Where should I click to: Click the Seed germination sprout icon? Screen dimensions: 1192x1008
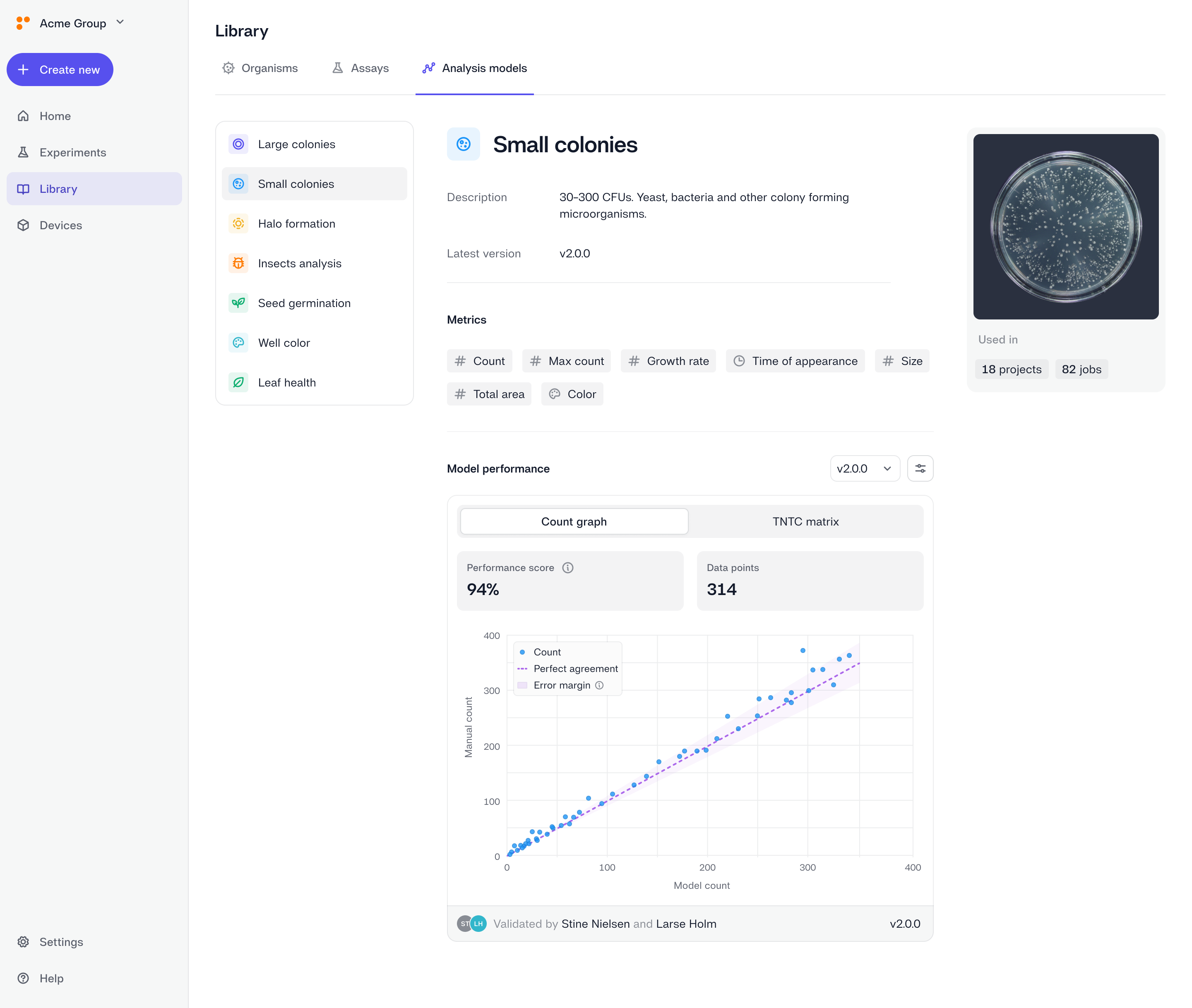[238, 303]
